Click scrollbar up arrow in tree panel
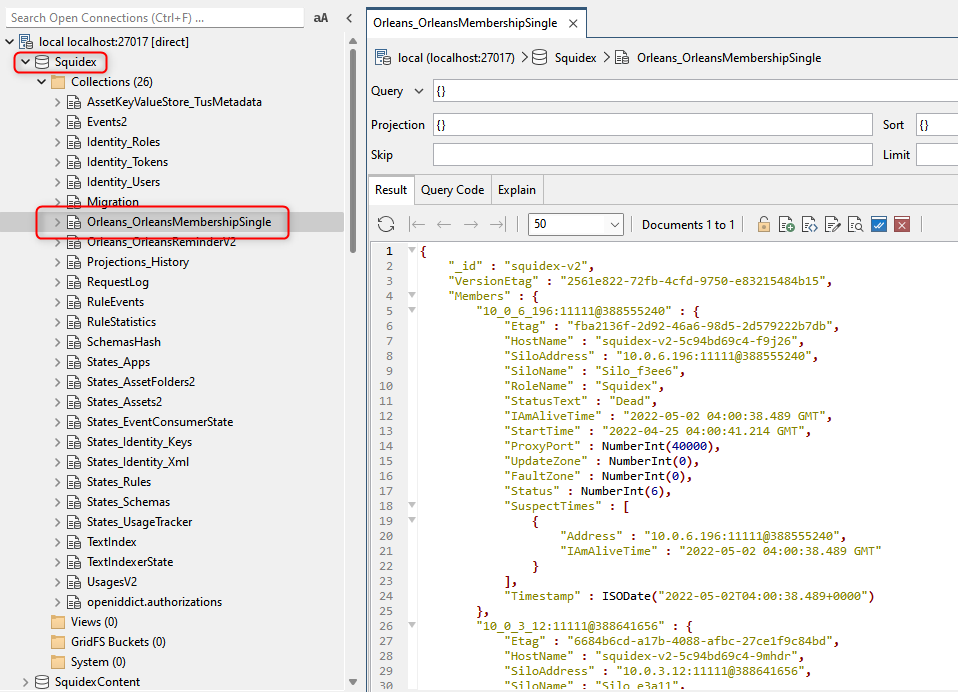This screenshot has height=692, width=958. click(x=353, y=41)
